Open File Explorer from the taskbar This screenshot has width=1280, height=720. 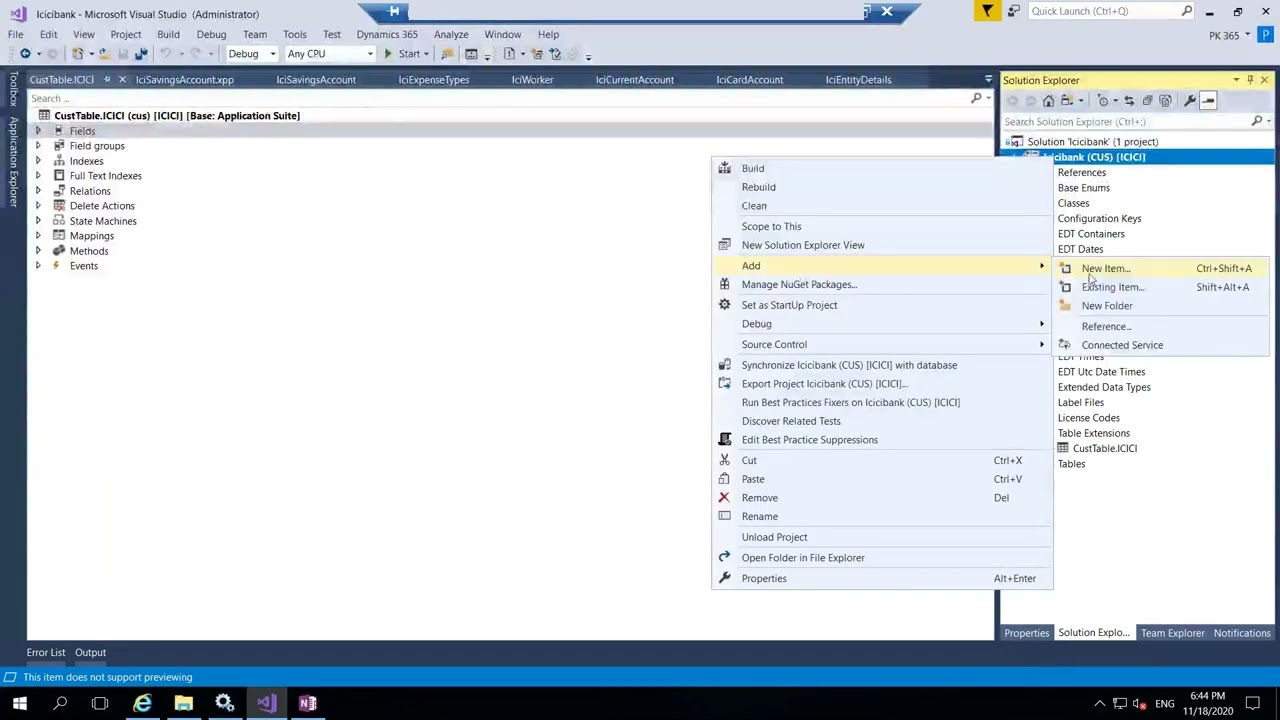pyautogui.click(x=183, y=703)
